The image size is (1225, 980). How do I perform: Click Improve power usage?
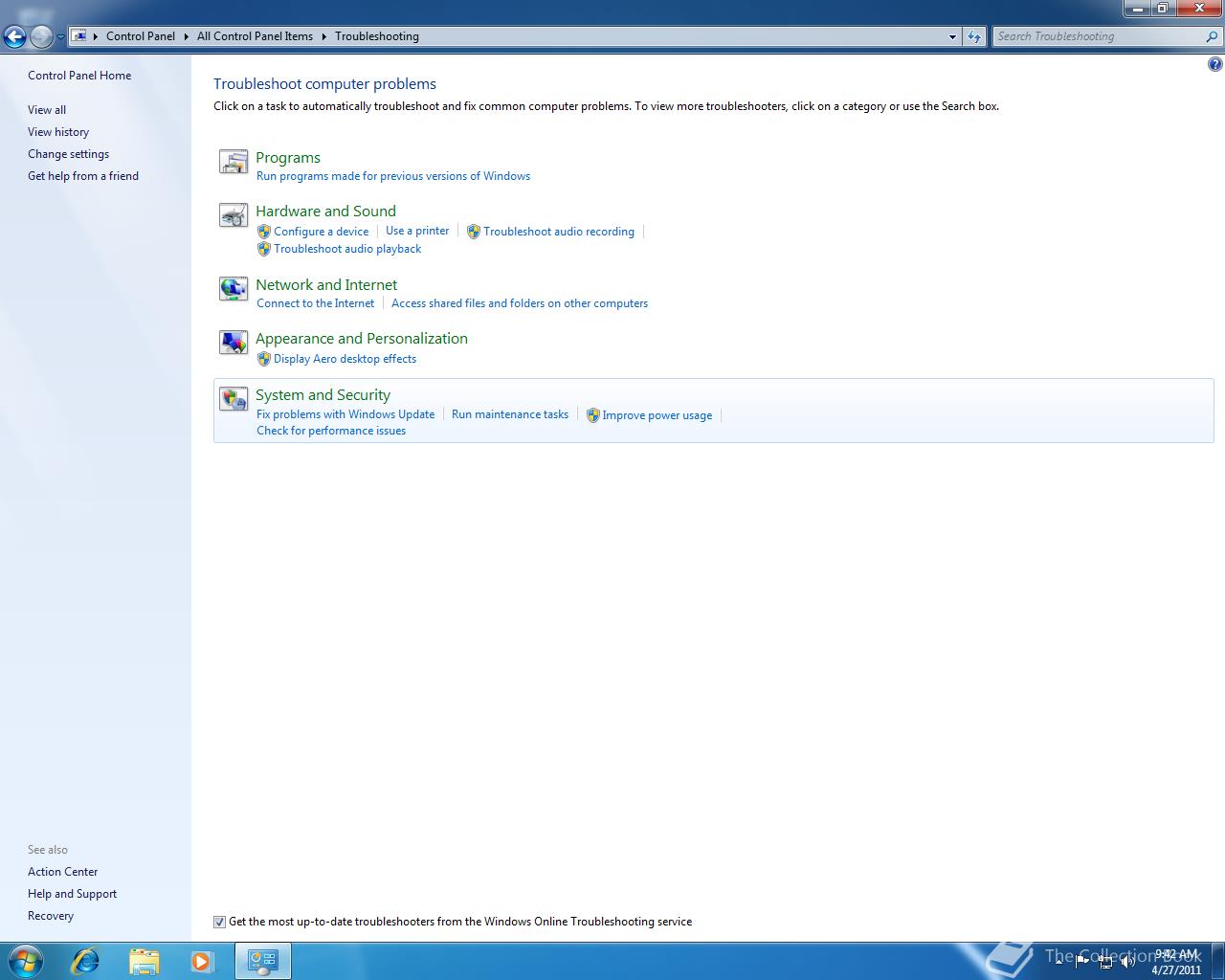coord(657,415)
